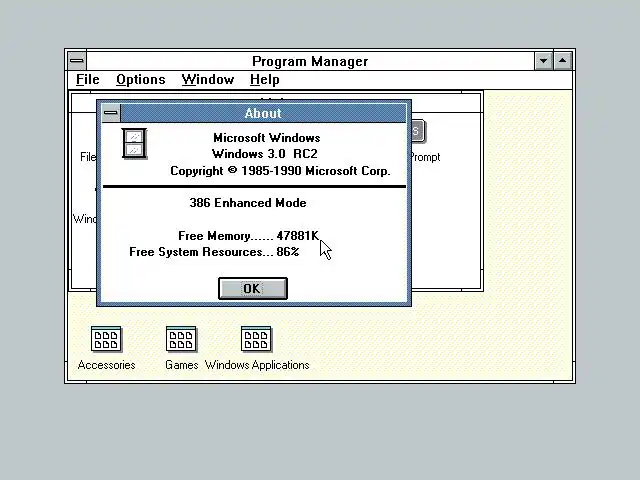The width and height of the screenshot is (640, 480).
Task: Click the About dialog title bar
Action: coord(263,113)
